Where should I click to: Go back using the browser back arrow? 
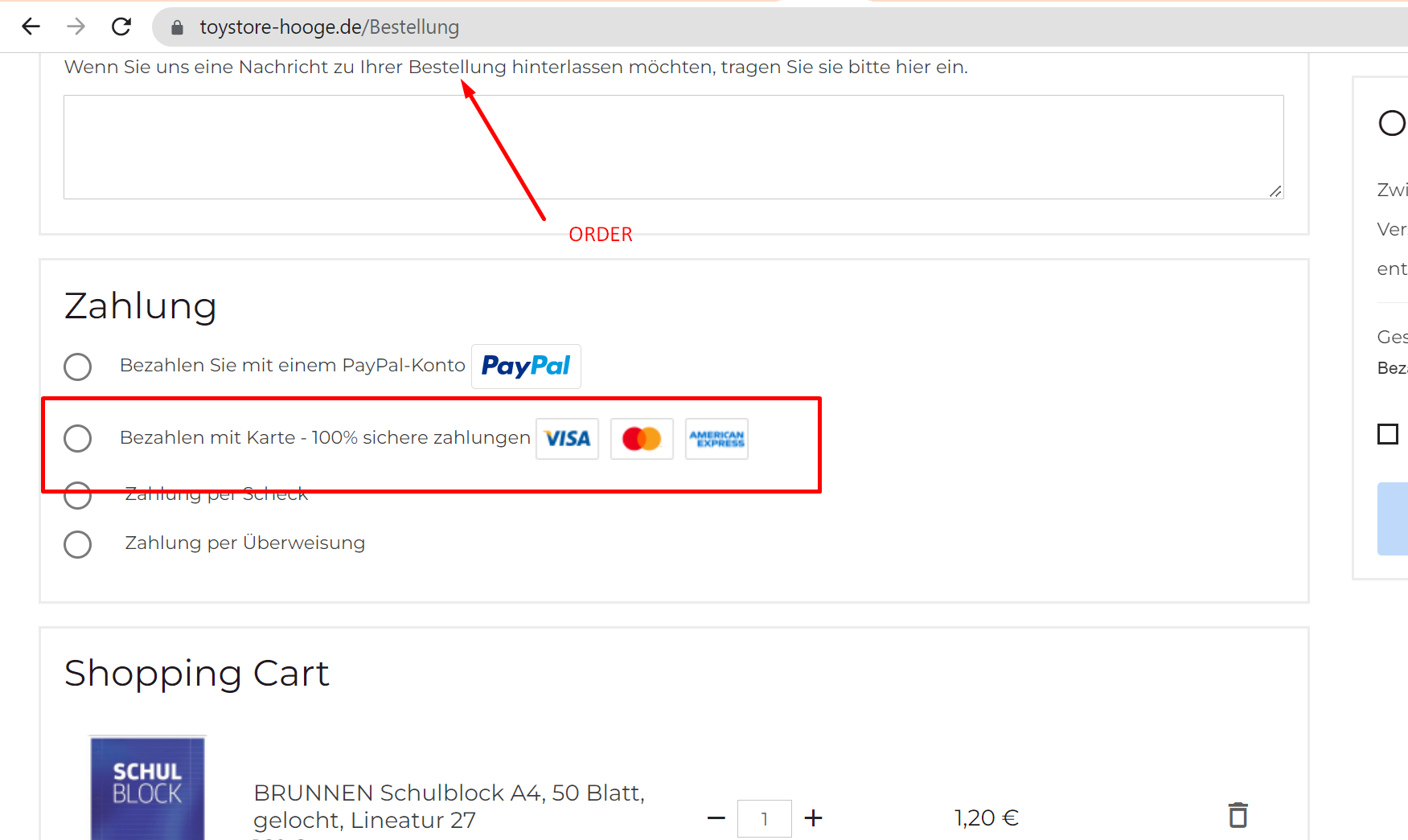[31, 27]
